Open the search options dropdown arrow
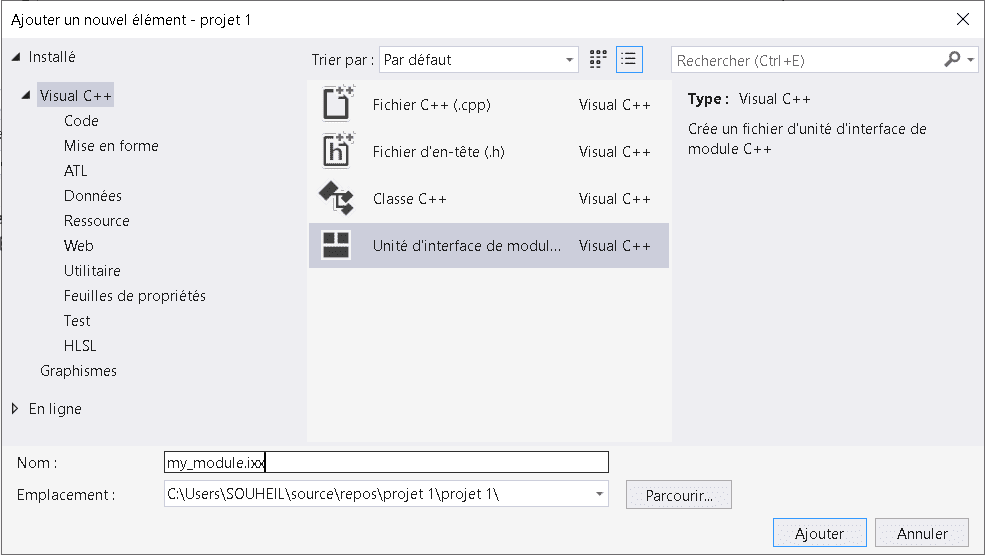985x555 pixels. click(971, 60)
